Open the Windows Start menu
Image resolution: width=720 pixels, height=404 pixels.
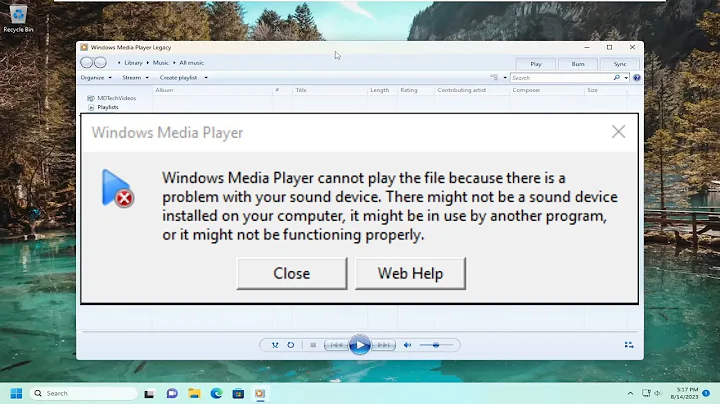coord(16,393)
